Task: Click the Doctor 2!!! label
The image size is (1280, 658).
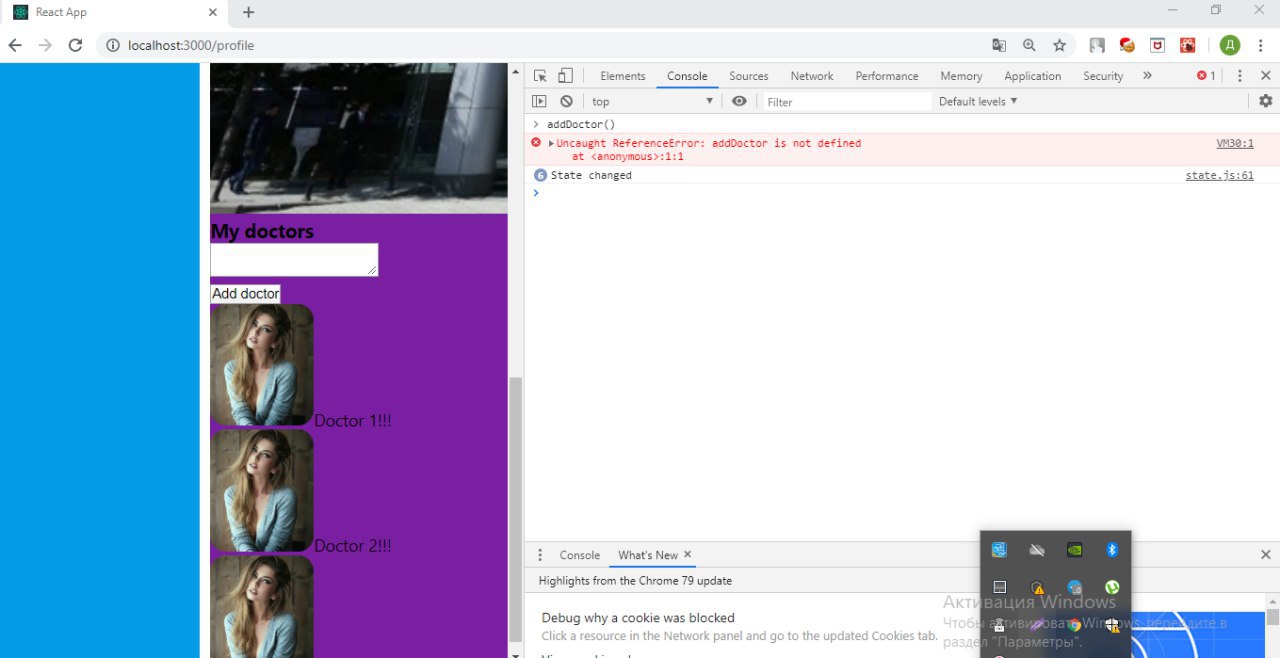Action: coord(353,546)
